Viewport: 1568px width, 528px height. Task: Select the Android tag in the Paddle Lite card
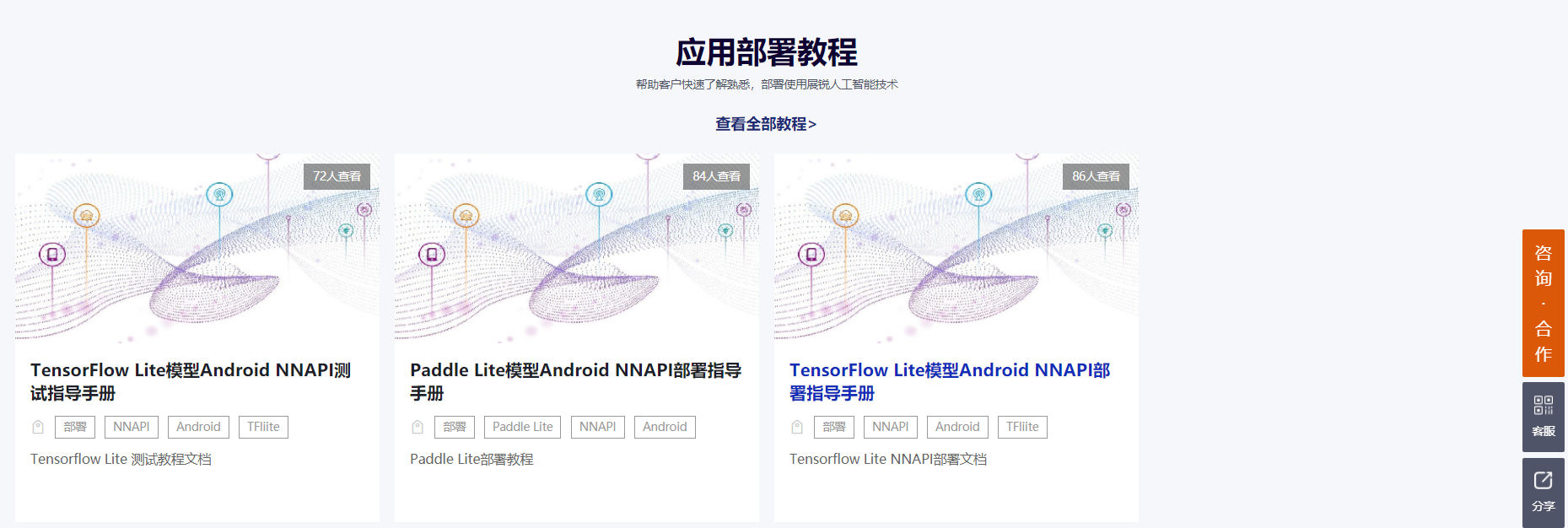point(665,427)
